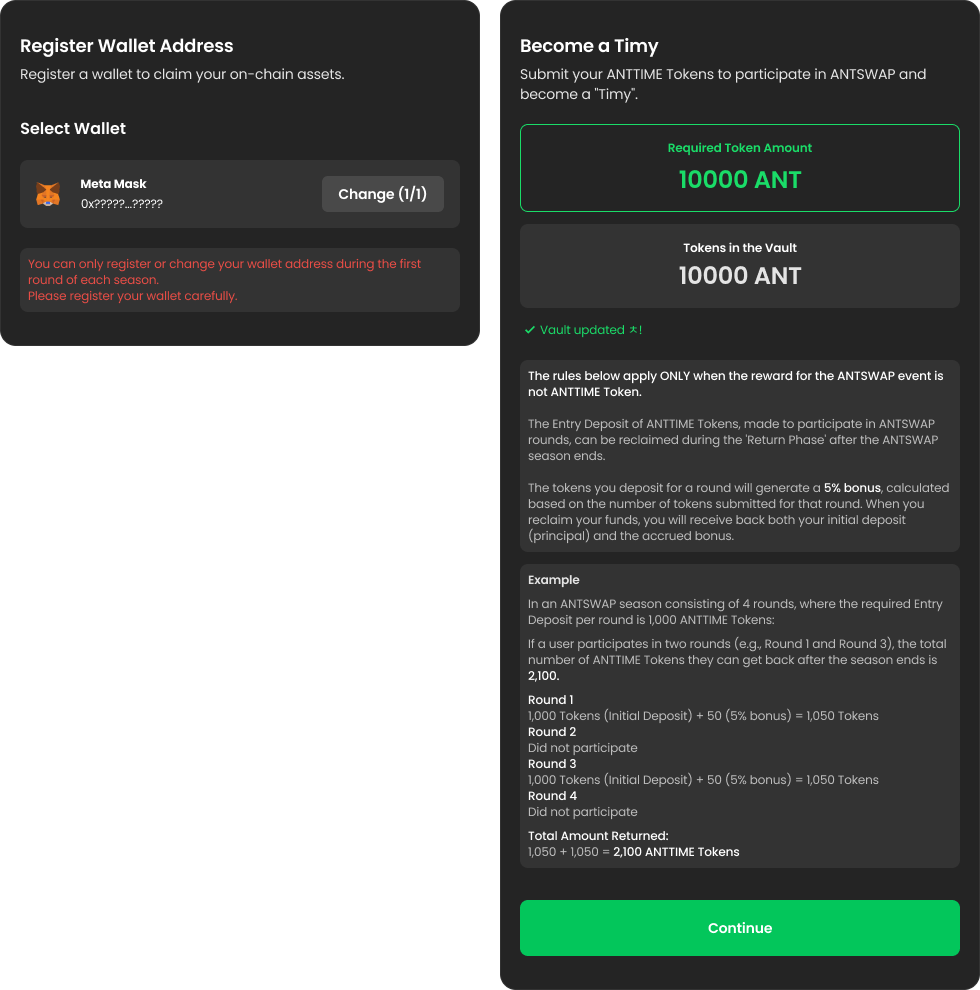Click the Register Wallet Address heading
Screen dimensions: 980x990
coord(127,46)
